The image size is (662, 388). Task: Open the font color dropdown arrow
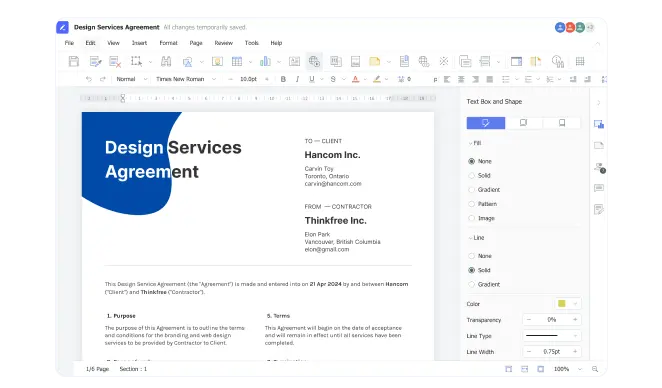click(x=365, y=79)
